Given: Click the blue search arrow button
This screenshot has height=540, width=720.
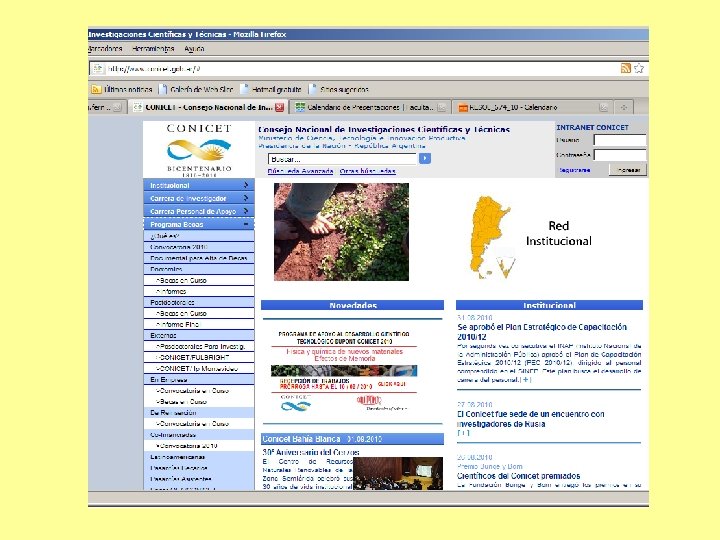Looking at the screenshot, I should (425, 158).
